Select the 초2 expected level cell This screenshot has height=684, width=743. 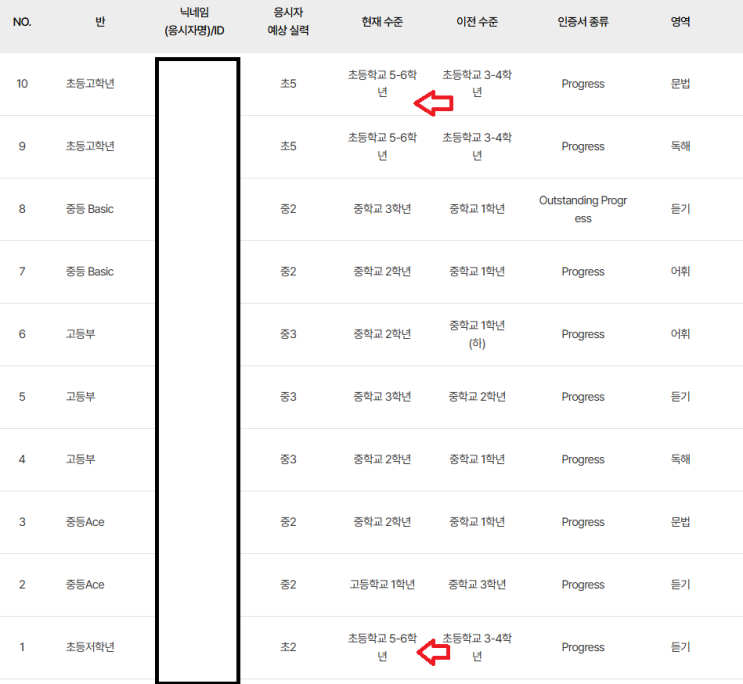[x=290, y=647]
